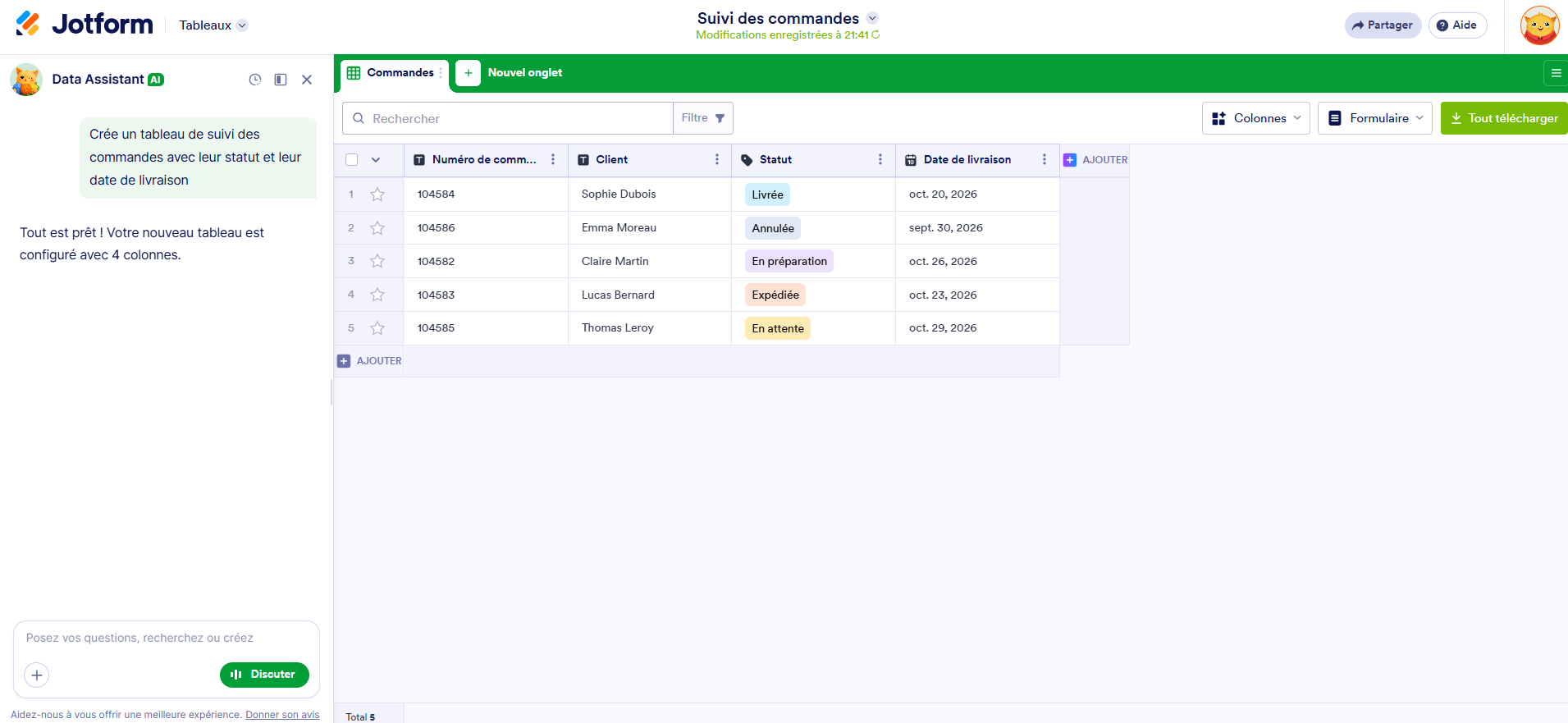
Task: Open Commandes tab options dots
Action: click(441, 73)
